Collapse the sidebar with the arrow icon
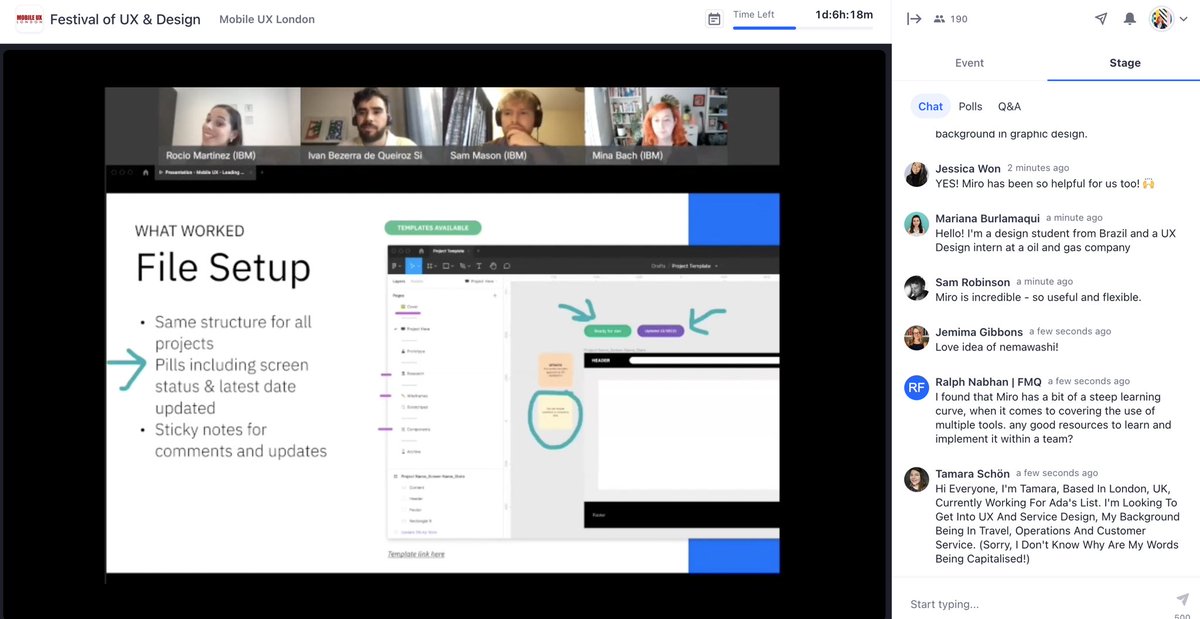This screenshot has width=1200, height=619. click(913, 19)
